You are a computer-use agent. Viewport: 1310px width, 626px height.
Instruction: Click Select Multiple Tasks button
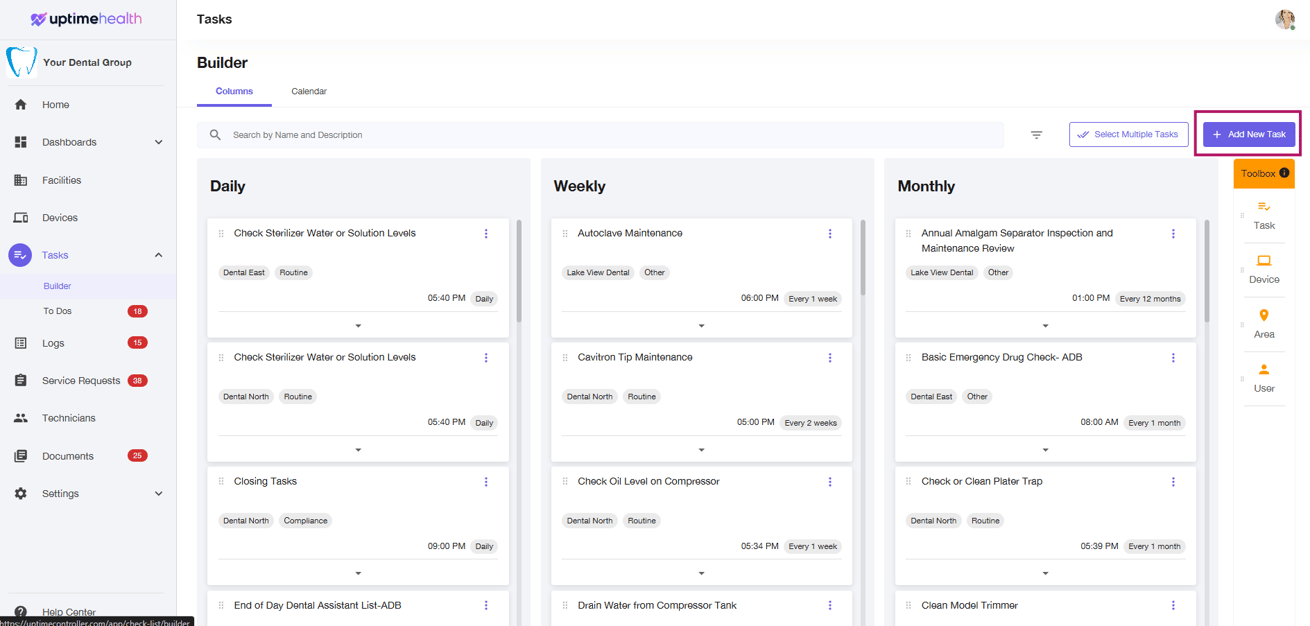(1129, 134)
